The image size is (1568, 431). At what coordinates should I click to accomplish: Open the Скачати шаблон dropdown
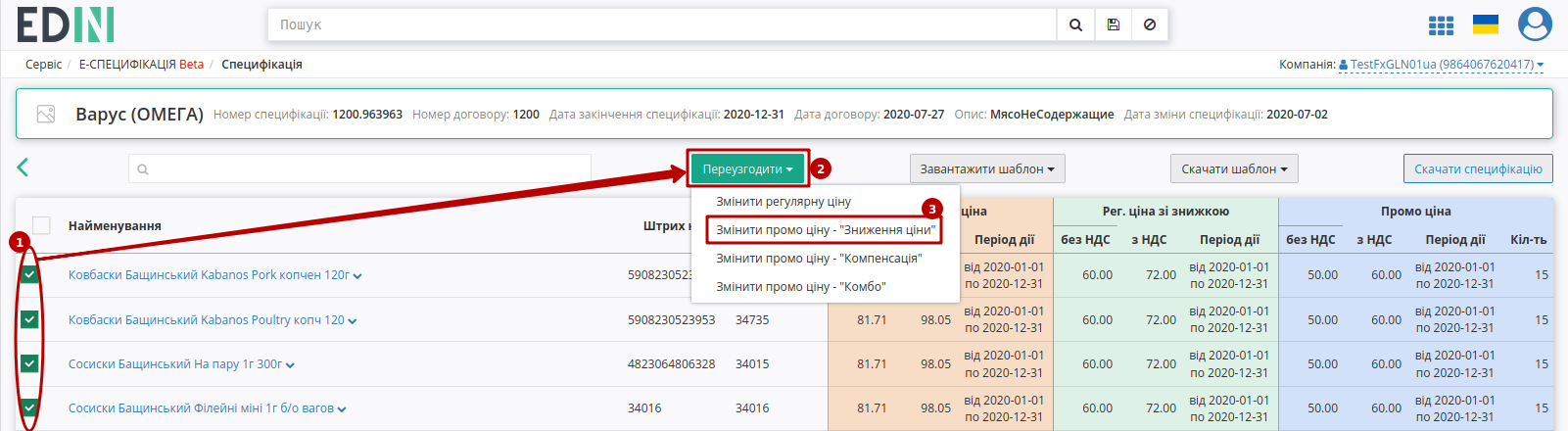click(1234, 168)
